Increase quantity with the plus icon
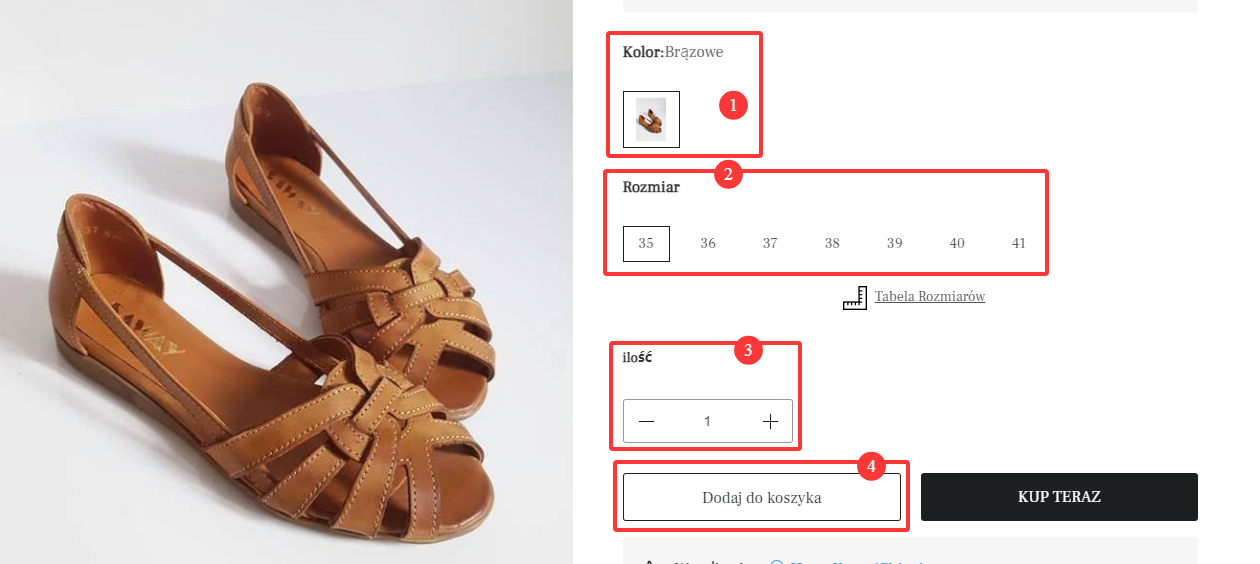Screen dimensions: 1260x564 coord(770,422)
